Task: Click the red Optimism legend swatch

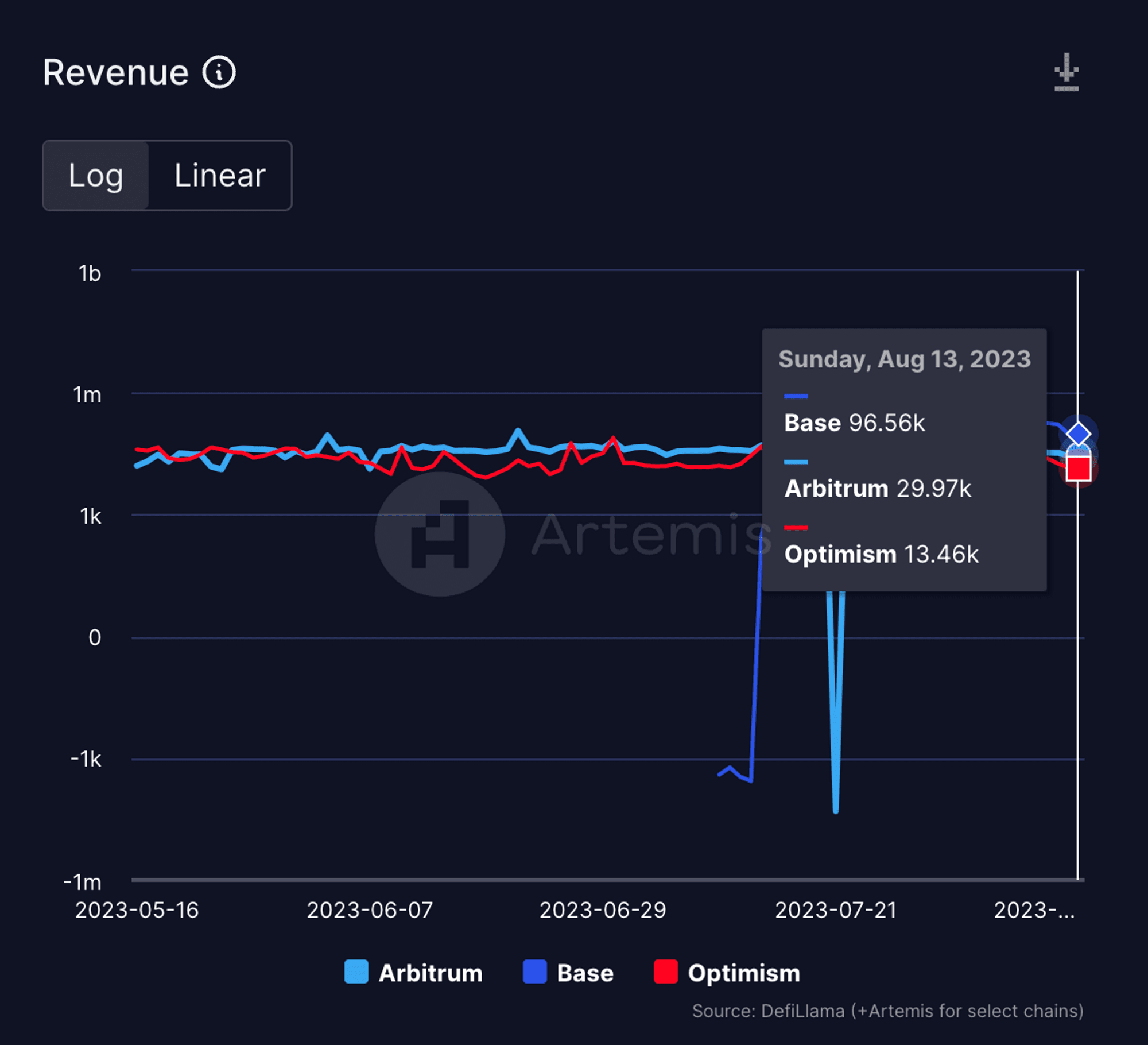Action: (x=665, y=972)
